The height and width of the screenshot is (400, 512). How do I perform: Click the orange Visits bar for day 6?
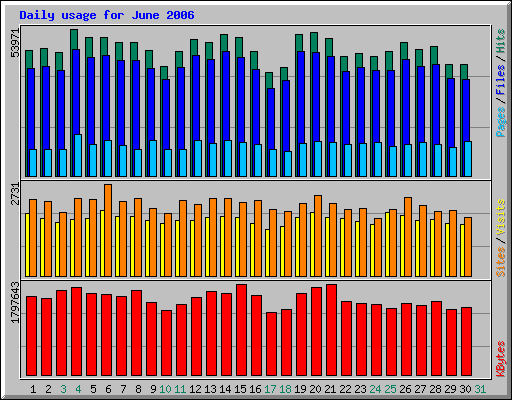tap(108, 230)
